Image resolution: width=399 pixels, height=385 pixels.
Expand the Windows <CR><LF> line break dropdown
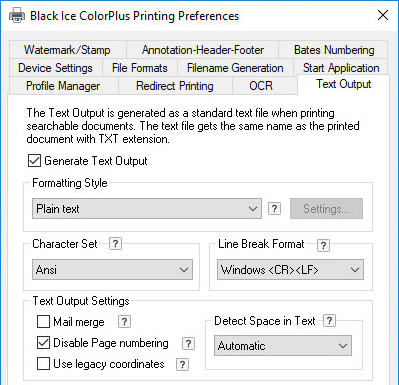(290, 270)
